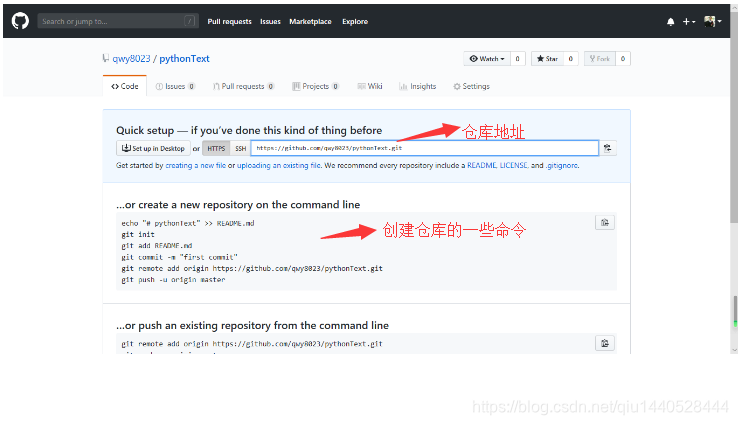Go to Issues in top navigation
Viewport: 738px width, 425px height.
tap(270, 22)
